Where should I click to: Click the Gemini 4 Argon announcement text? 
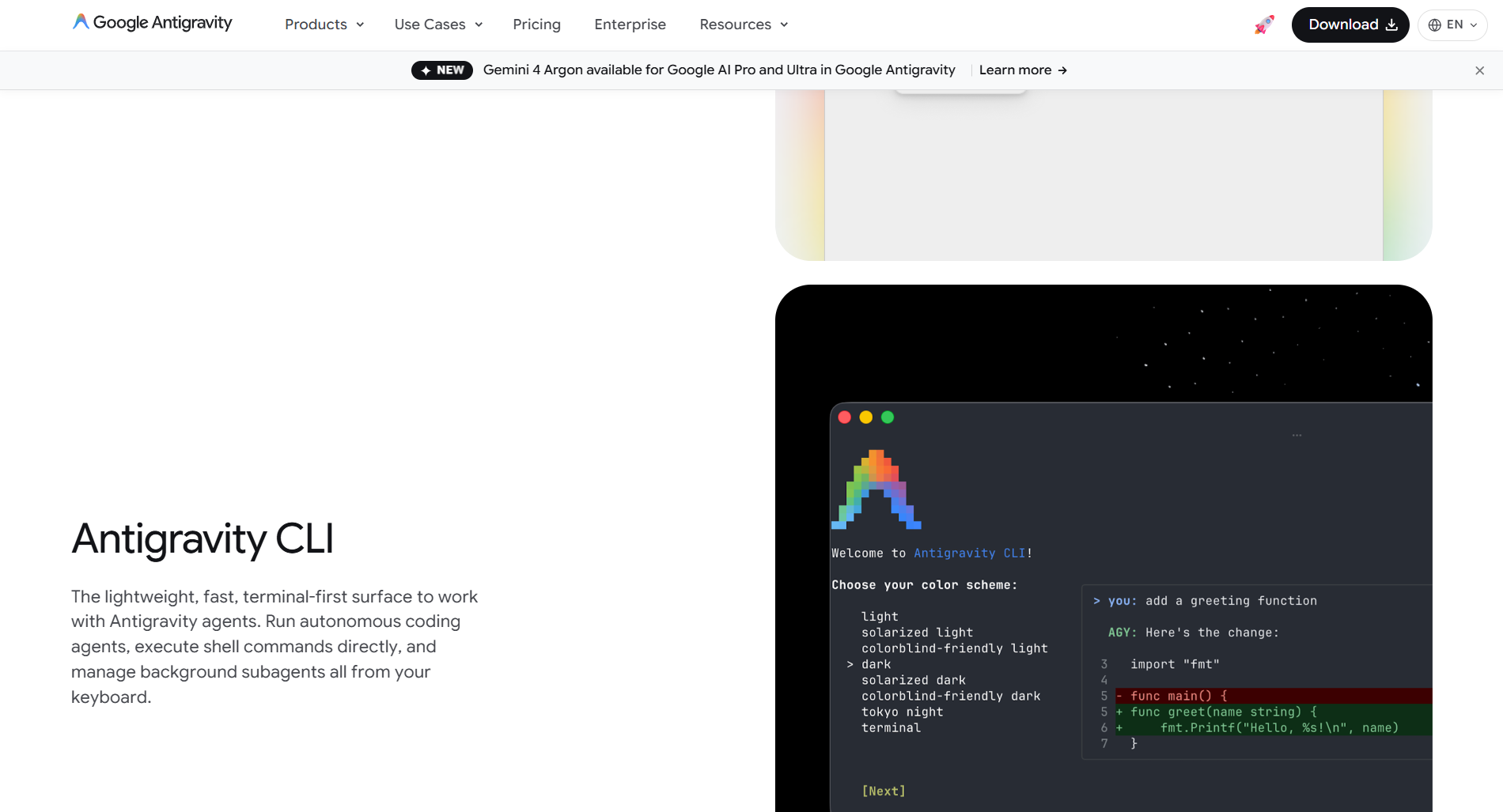pyautogui.click(x=719, y=70)
